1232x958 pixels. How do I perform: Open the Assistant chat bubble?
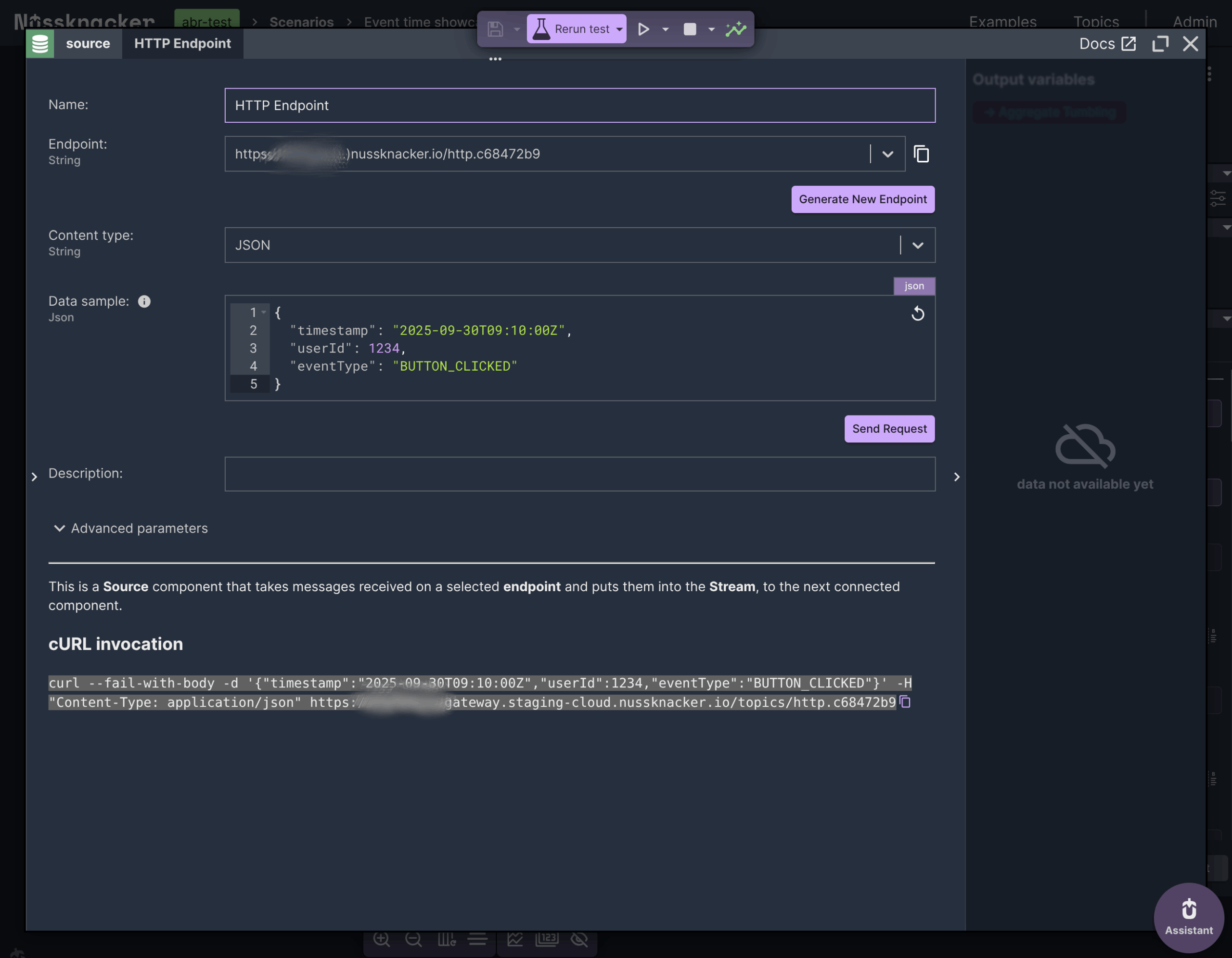[x=1188, y=918]
